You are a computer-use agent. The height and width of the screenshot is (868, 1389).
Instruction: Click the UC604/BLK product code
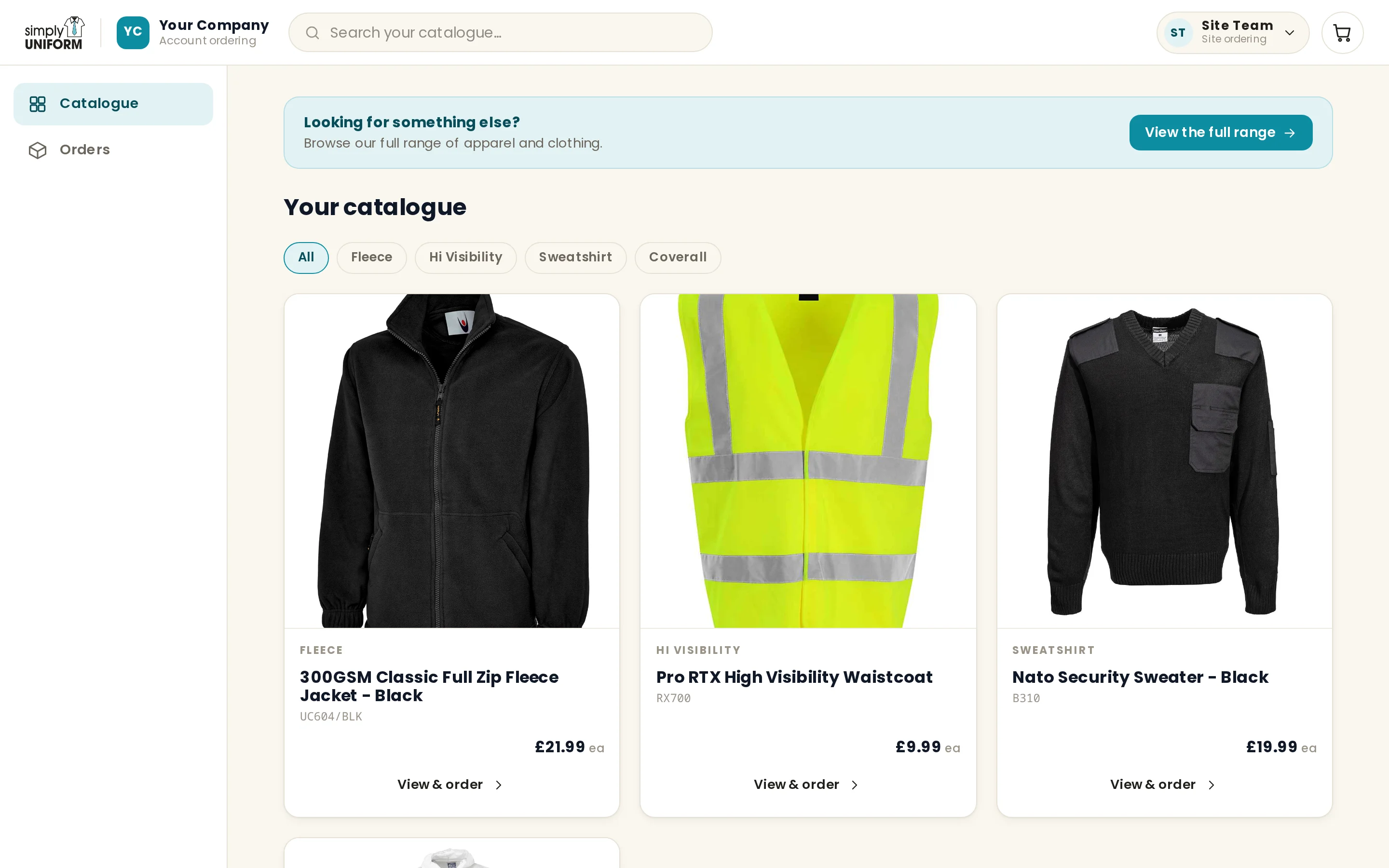[x=331, y=717]
